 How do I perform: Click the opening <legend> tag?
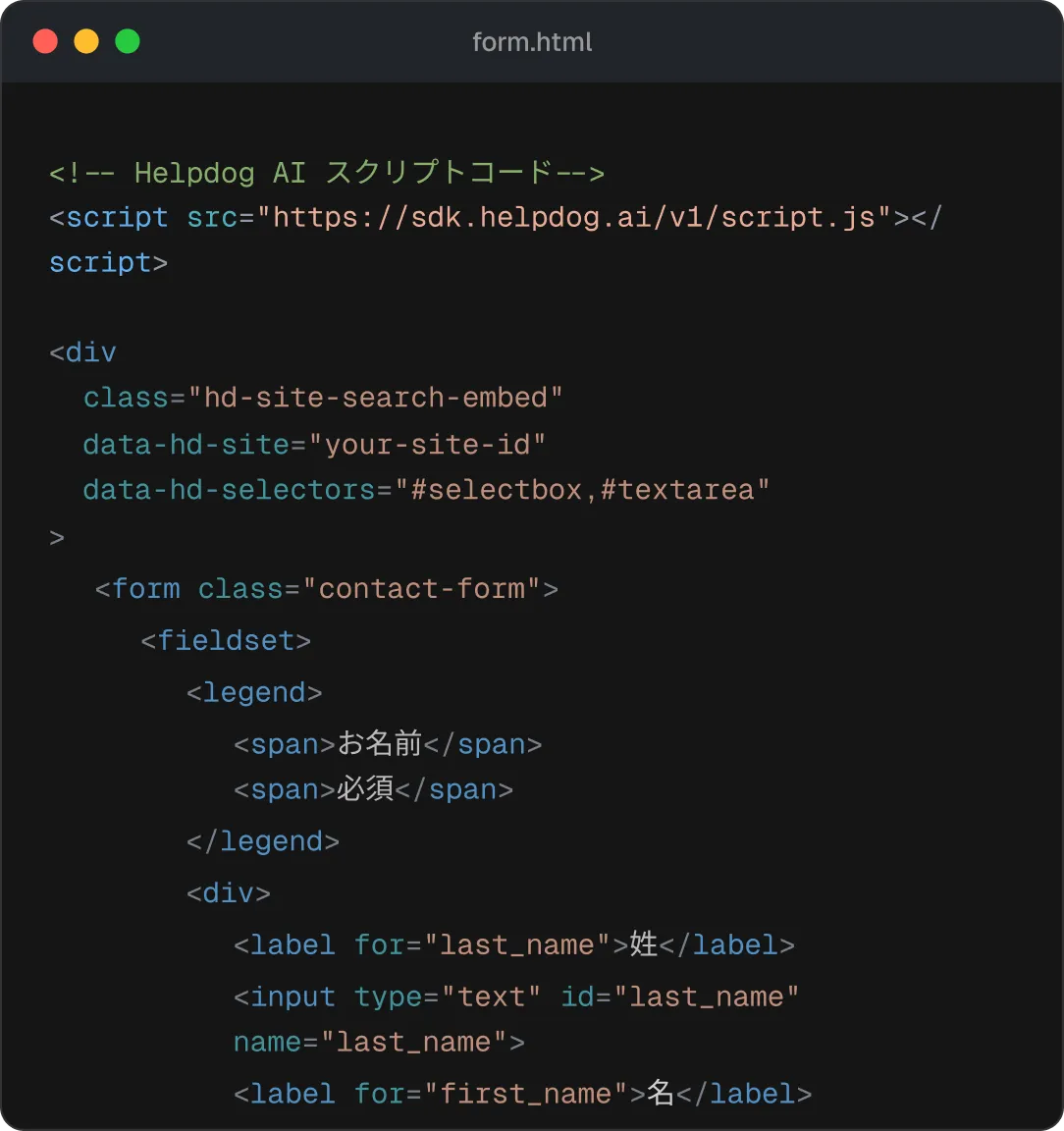click(x=254, y=692)
